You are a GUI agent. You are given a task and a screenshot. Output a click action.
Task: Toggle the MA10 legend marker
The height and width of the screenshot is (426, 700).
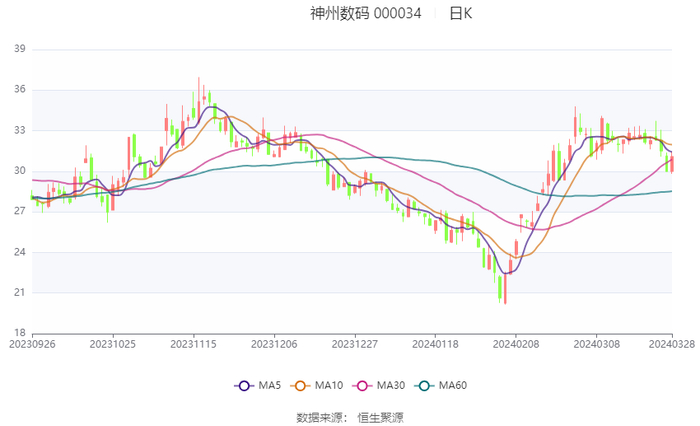tap(300, 386)
